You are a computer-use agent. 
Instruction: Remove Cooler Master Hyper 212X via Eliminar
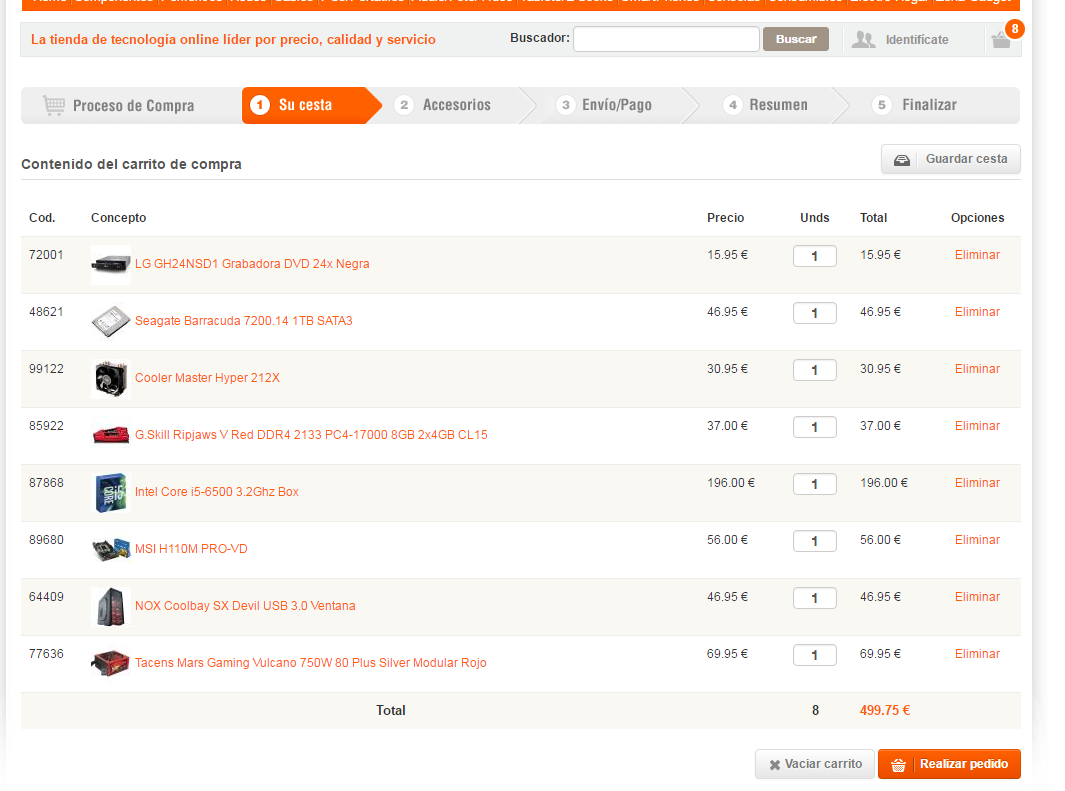(977, 369)
